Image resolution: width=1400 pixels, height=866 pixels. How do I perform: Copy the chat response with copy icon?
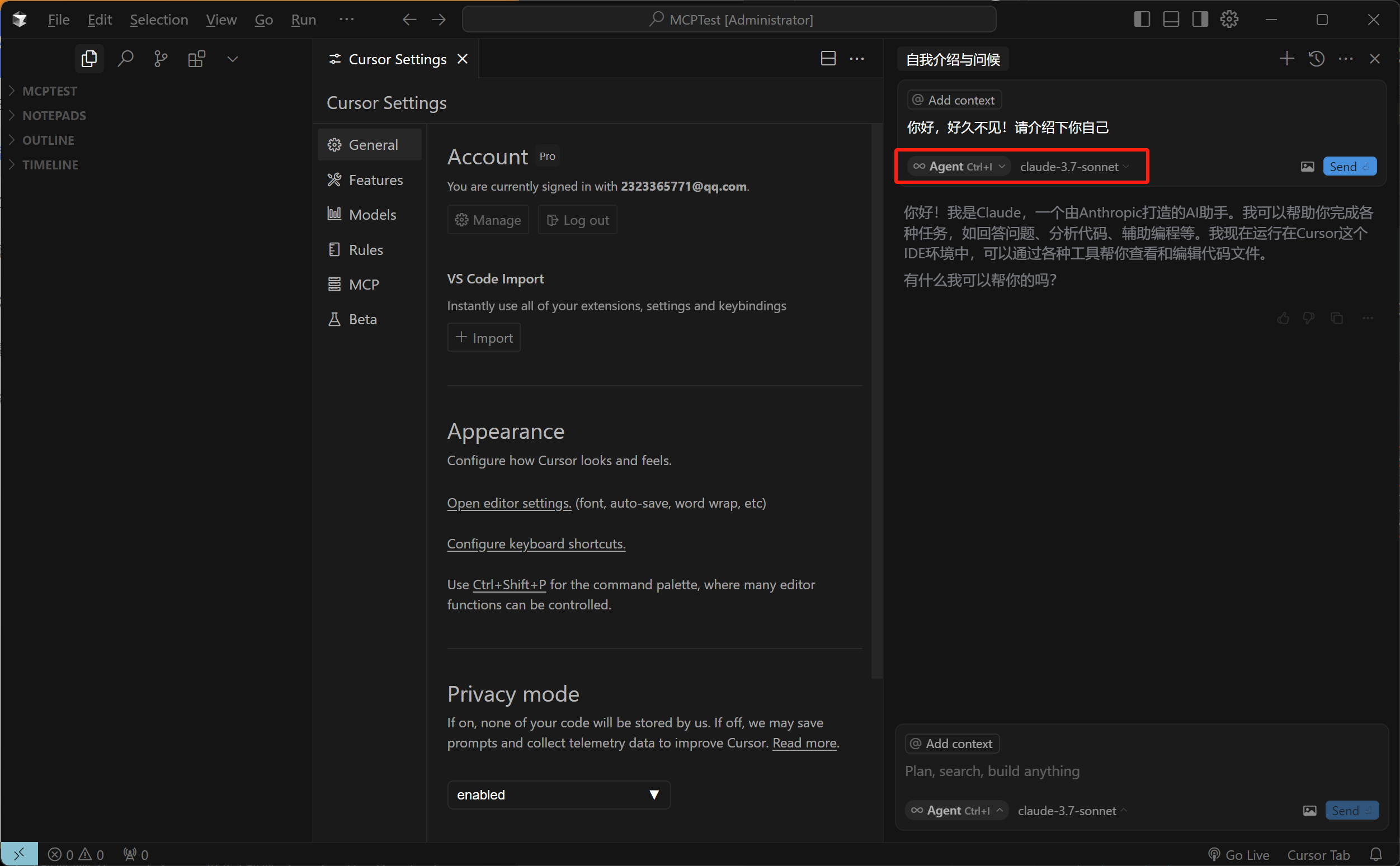tap(1337, 319)
